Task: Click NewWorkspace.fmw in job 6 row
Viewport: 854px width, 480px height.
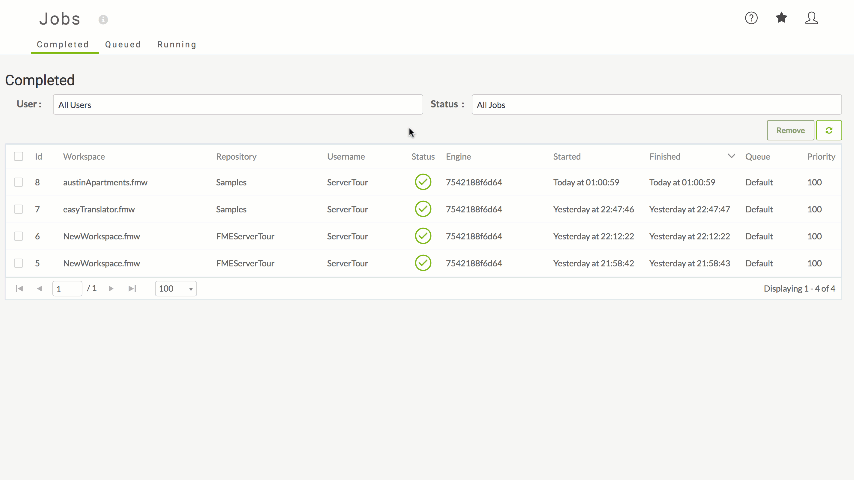Action: click(x=101, y=236)
